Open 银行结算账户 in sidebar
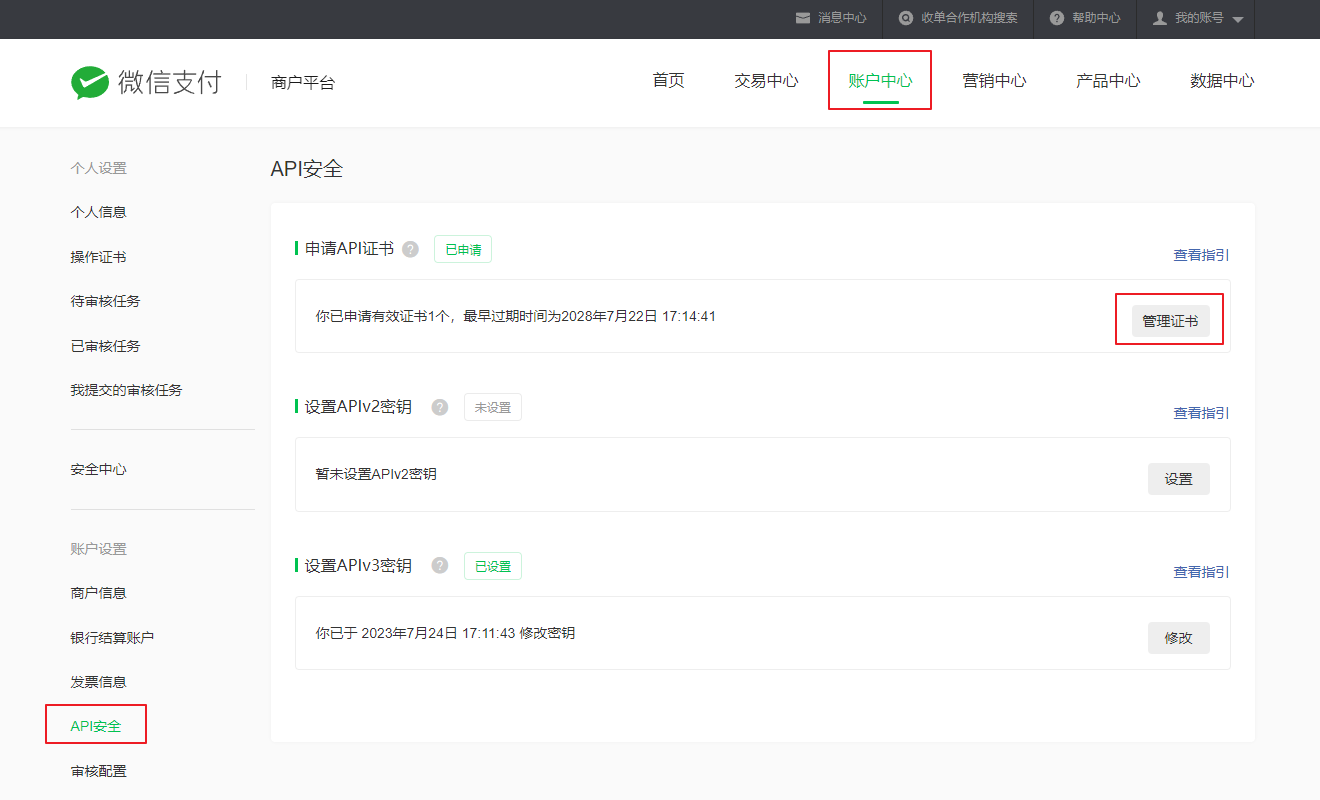 click(112, 637)
